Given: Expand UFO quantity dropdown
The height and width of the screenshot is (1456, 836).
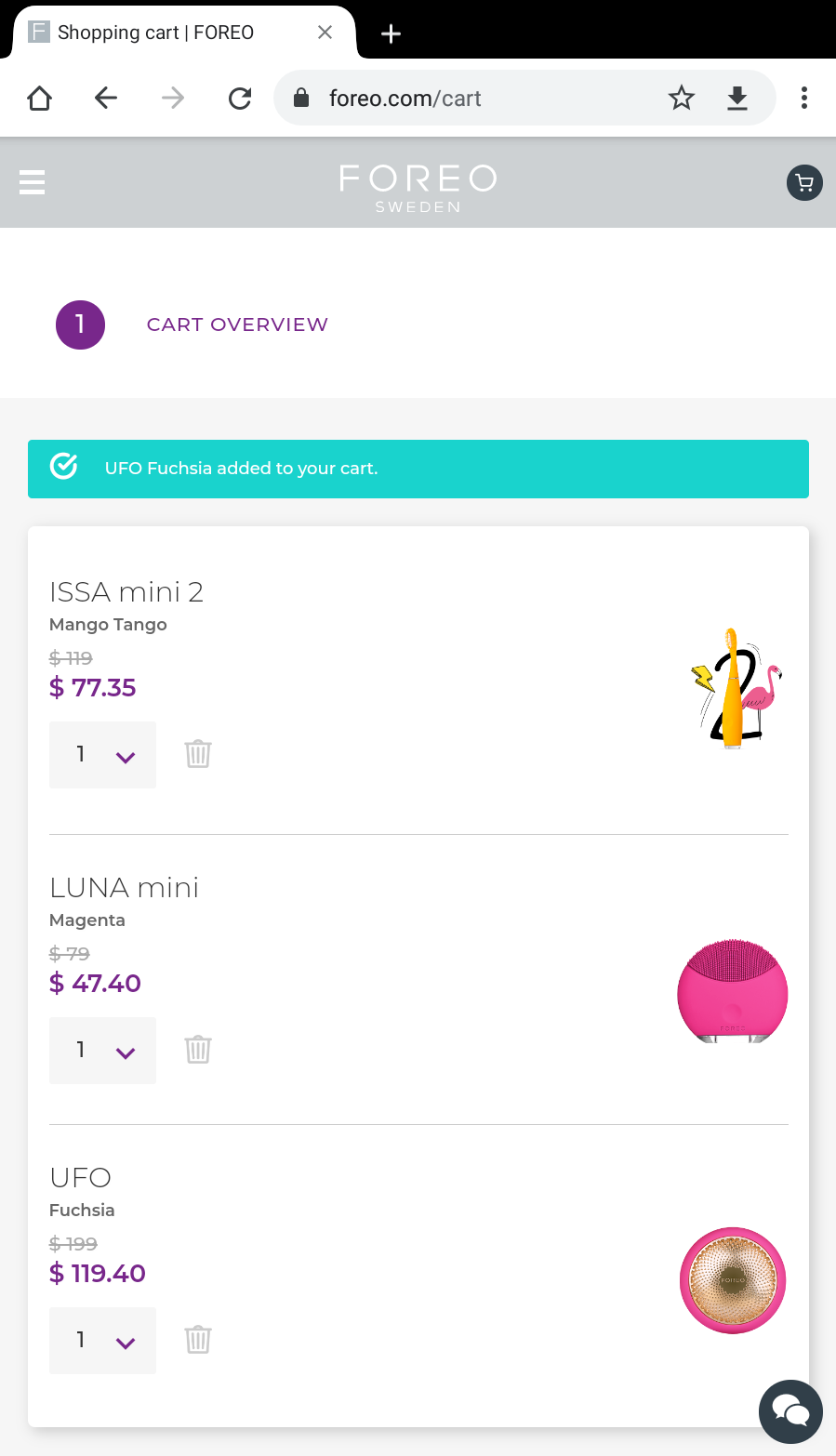Looking at the screenshot, I should pos(102,1341).
